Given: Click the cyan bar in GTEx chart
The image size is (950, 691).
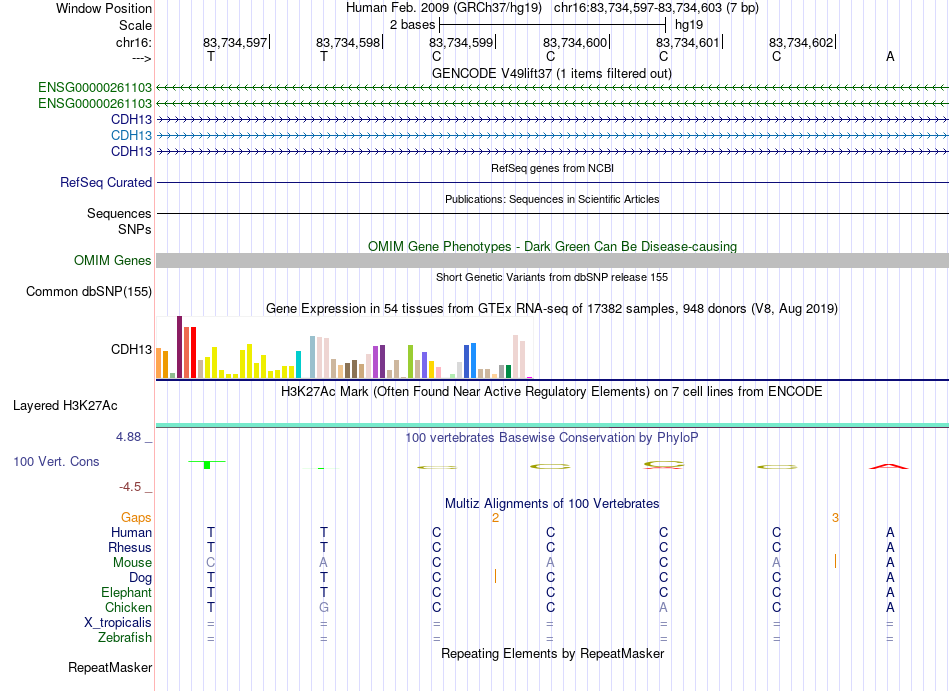Looking at the screenshot, I should [x=298, y=365].
